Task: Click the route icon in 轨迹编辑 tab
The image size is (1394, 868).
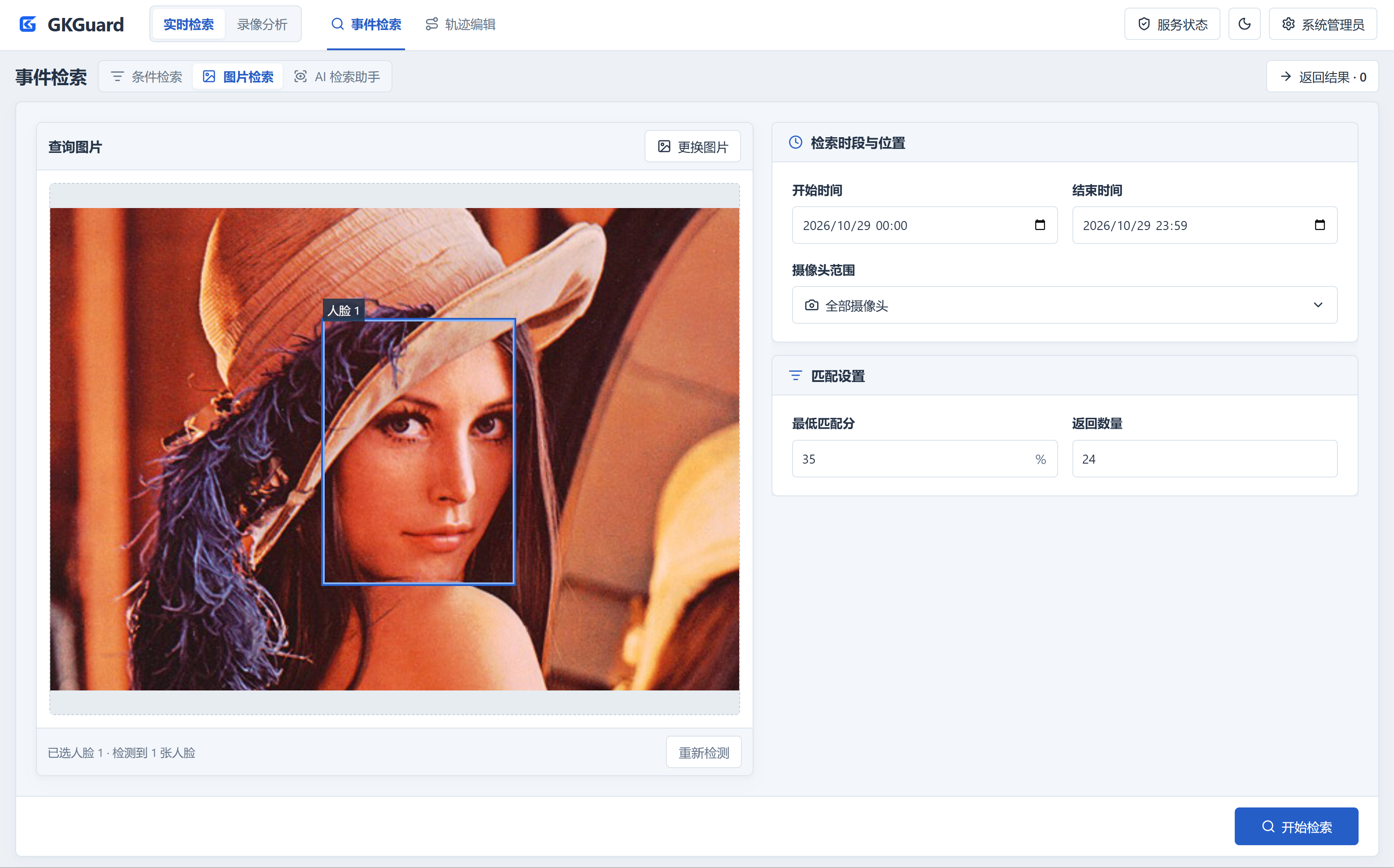Action: point(431,24)
